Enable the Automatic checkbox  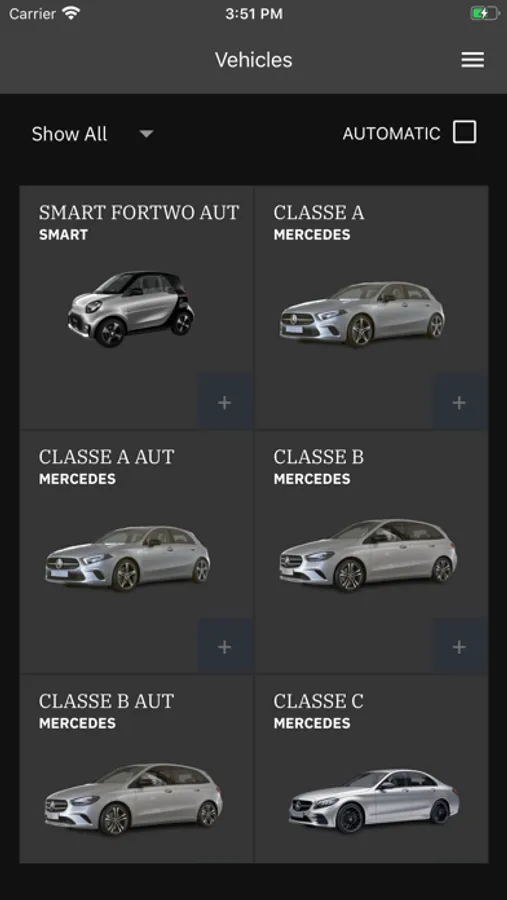(465, 132)
